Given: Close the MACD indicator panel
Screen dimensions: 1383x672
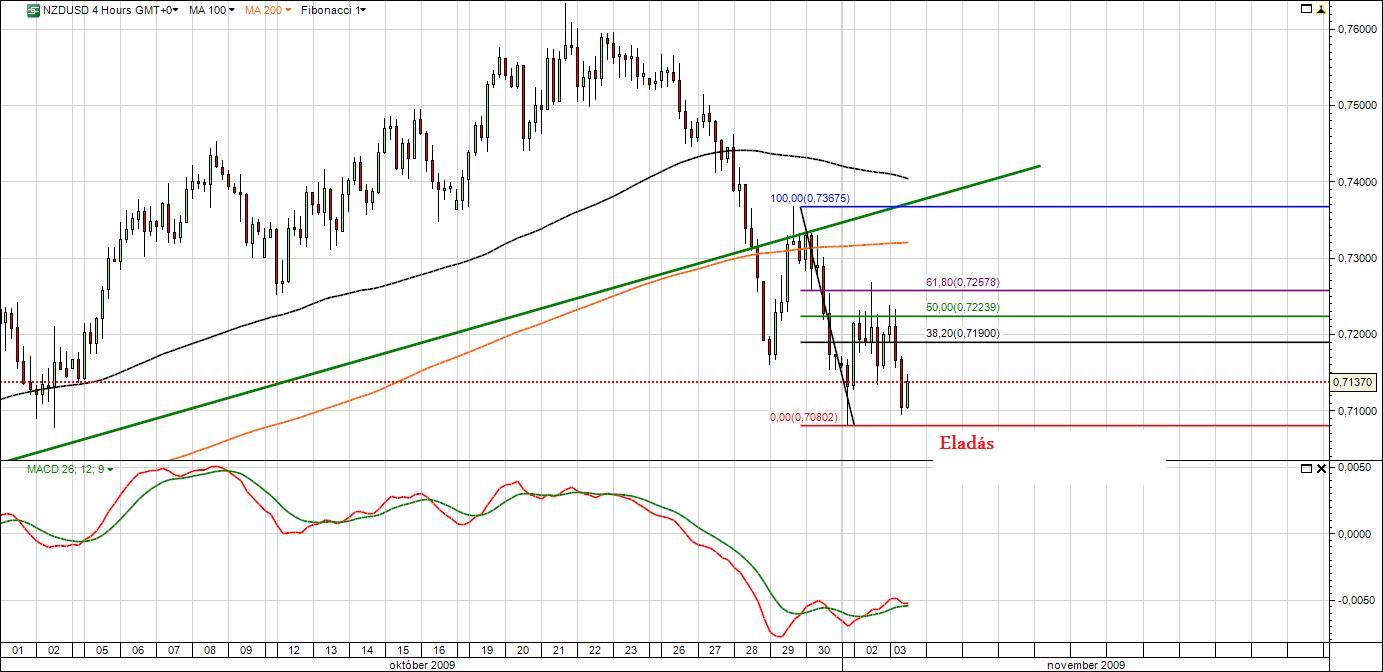Looking at the screenshot, I should [1321, 468].
